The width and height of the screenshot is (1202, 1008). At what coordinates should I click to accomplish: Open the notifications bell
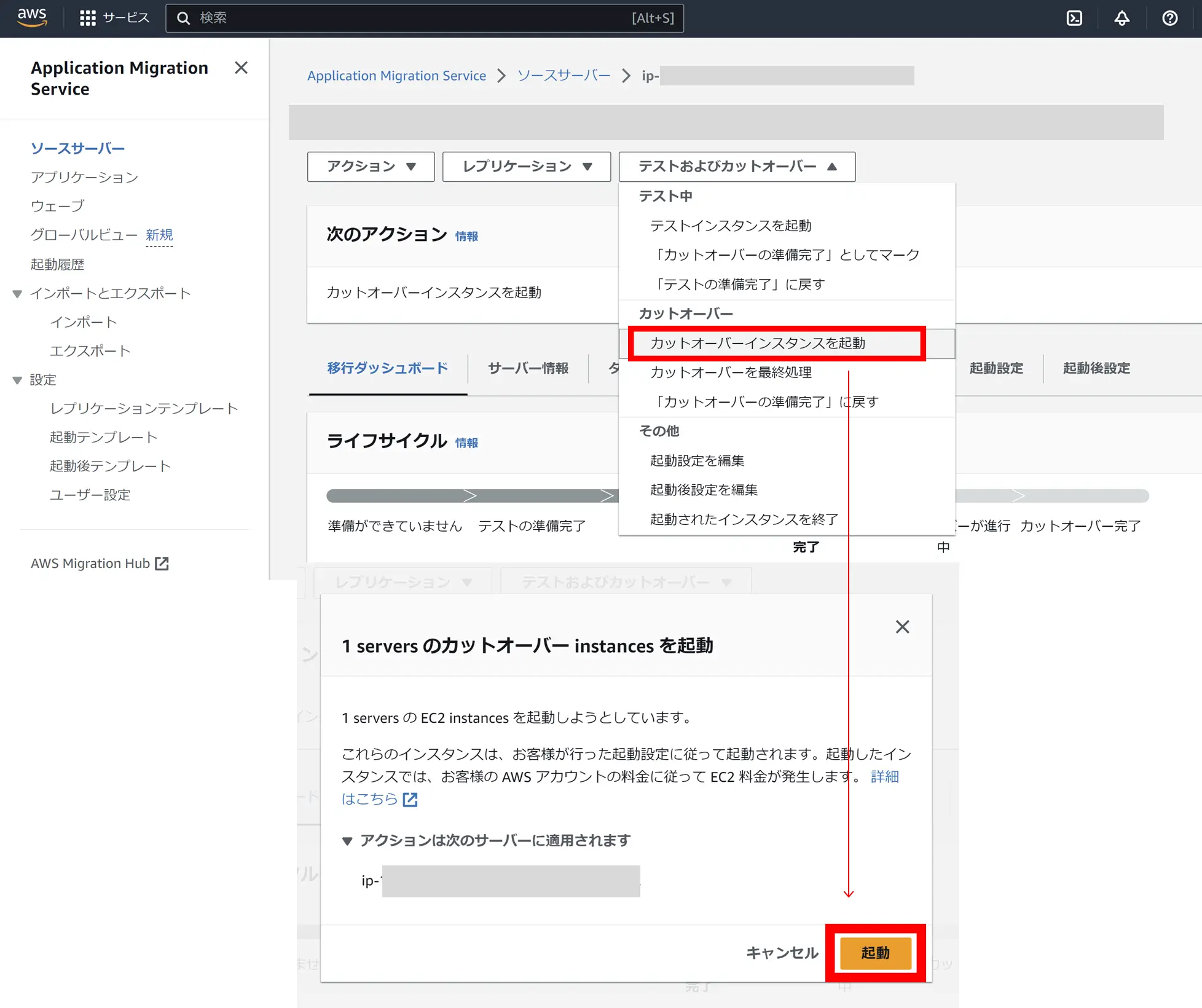point(1122,18)
